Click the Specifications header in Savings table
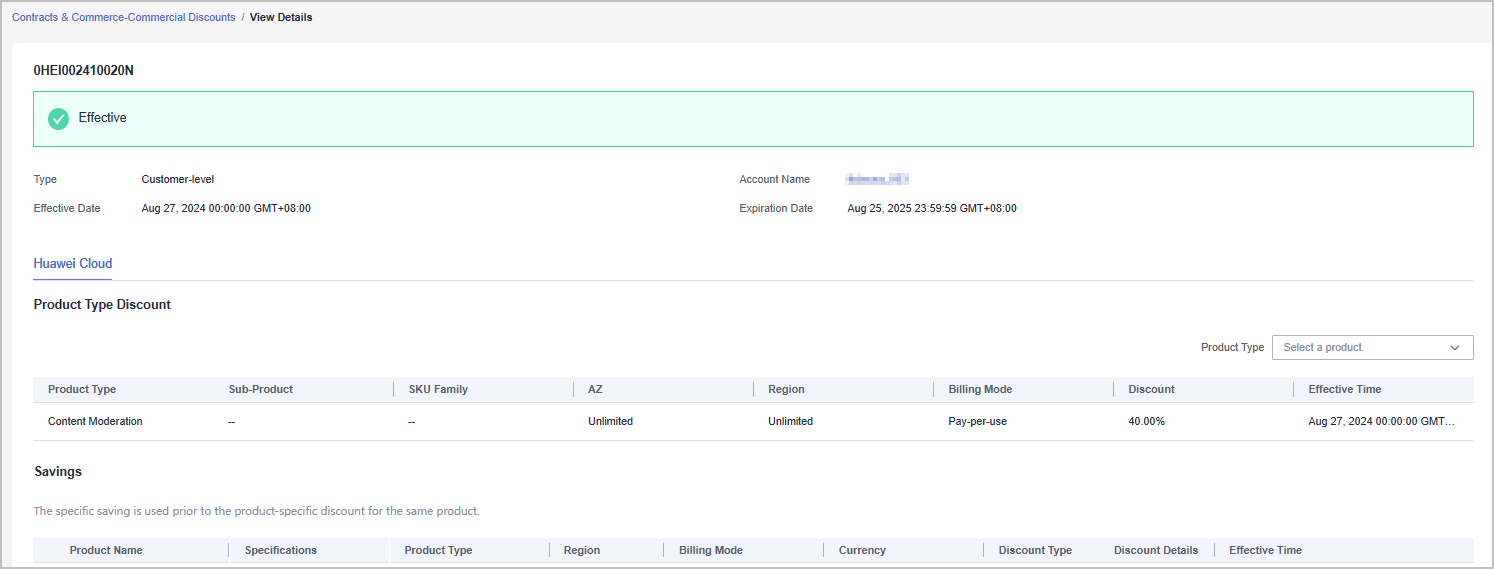 tap(281, 550)
